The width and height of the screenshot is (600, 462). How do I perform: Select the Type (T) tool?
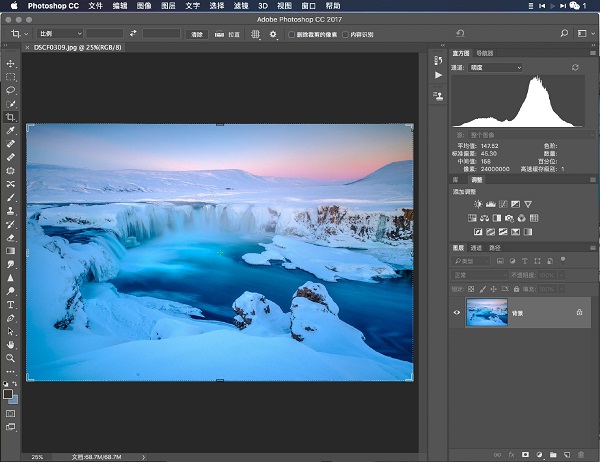tap(11, 303)
